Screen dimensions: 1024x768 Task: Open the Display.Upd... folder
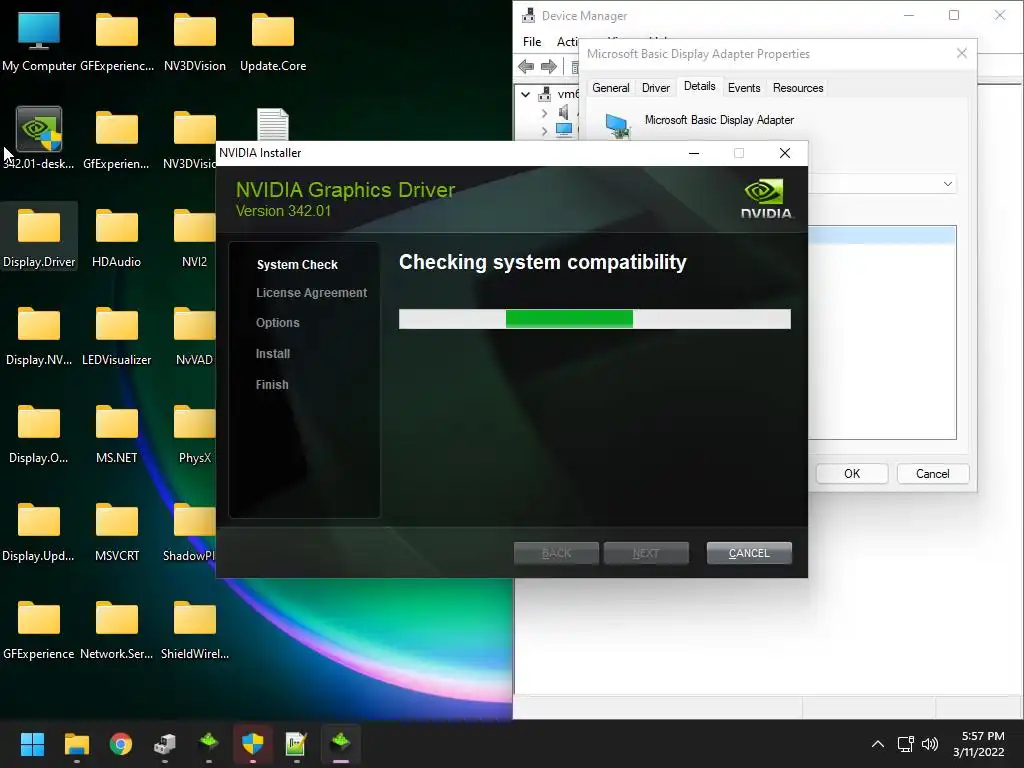tap(39, 530)
